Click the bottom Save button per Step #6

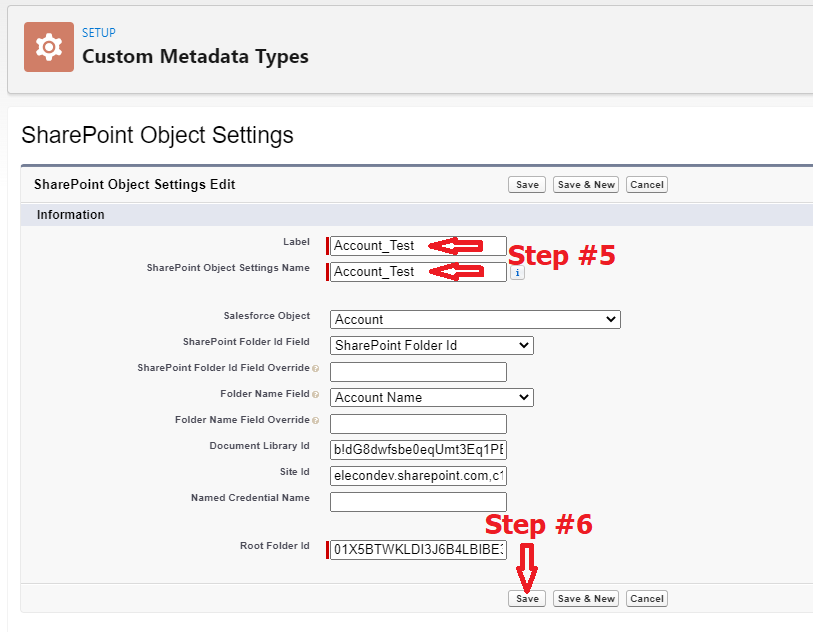(x=526, y=598)
